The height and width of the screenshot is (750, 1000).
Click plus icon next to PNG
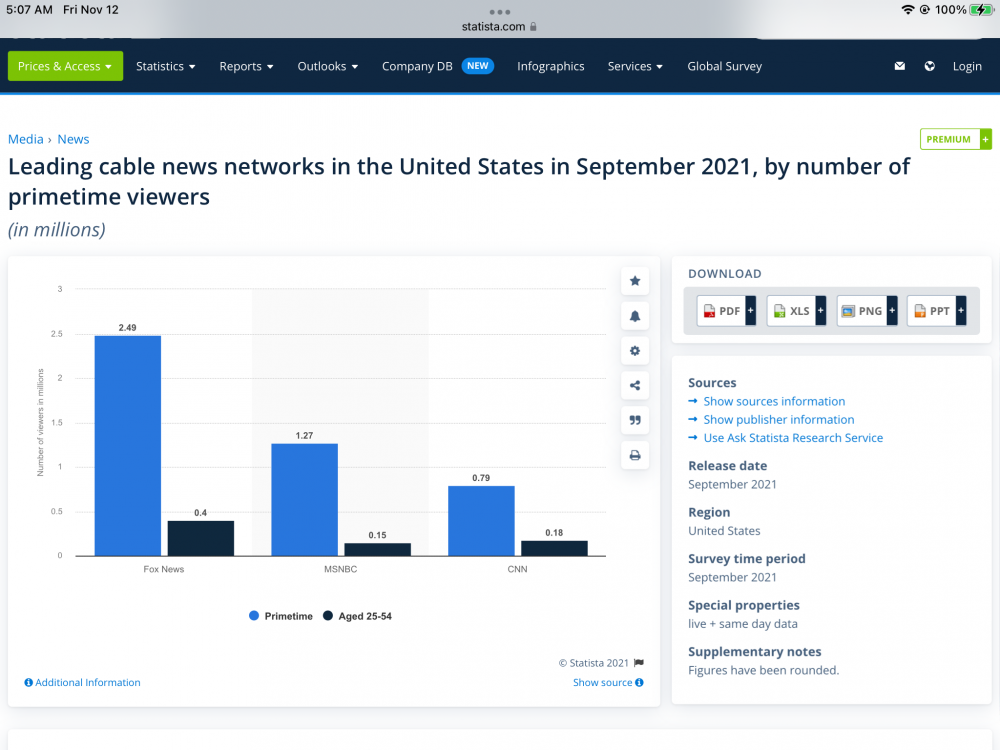coord(892,311)
